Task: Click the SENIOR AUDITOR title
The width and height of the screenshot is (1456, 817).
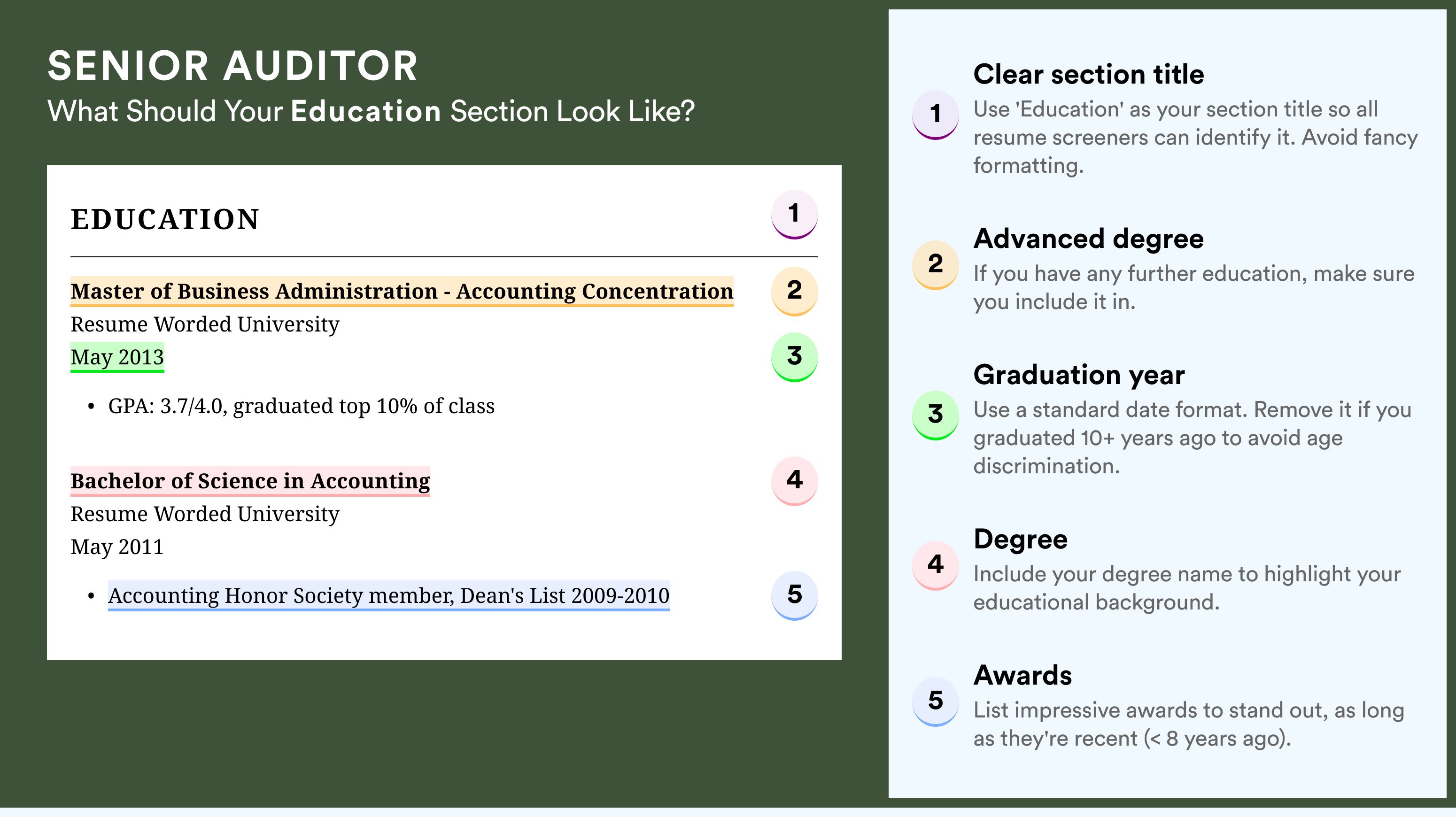Action: pos(233,66)
